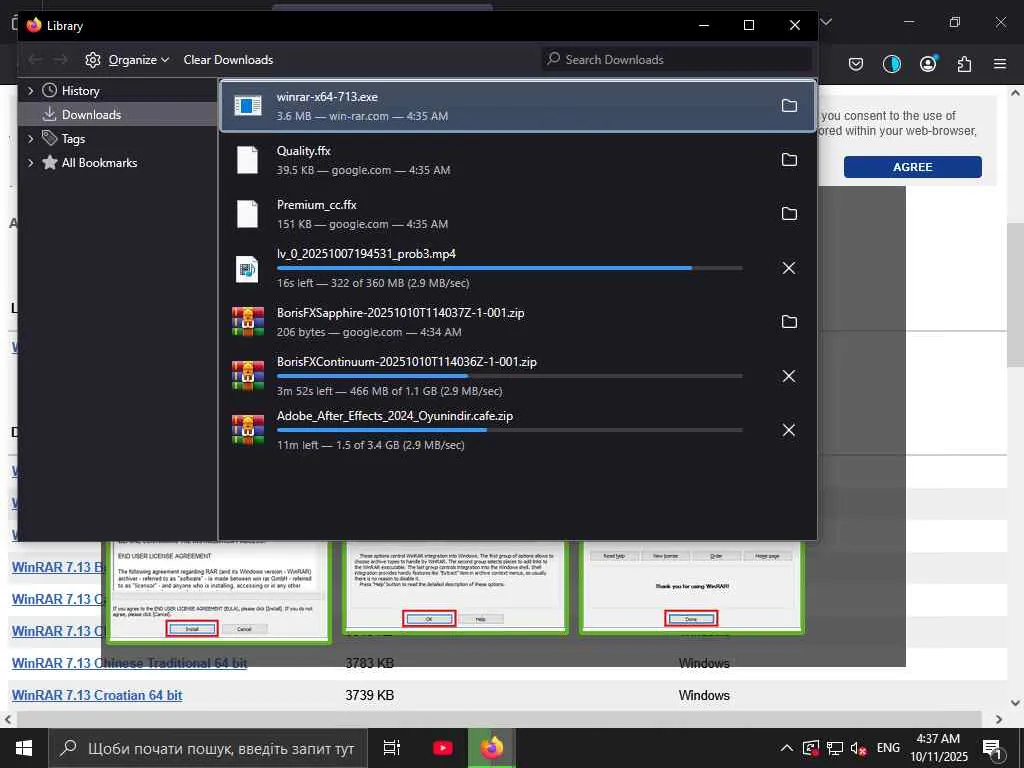The height and width of the screenshot is (768, 1024).
Task: Open the Firefox tab list chevron
Action: pos(826,23)
